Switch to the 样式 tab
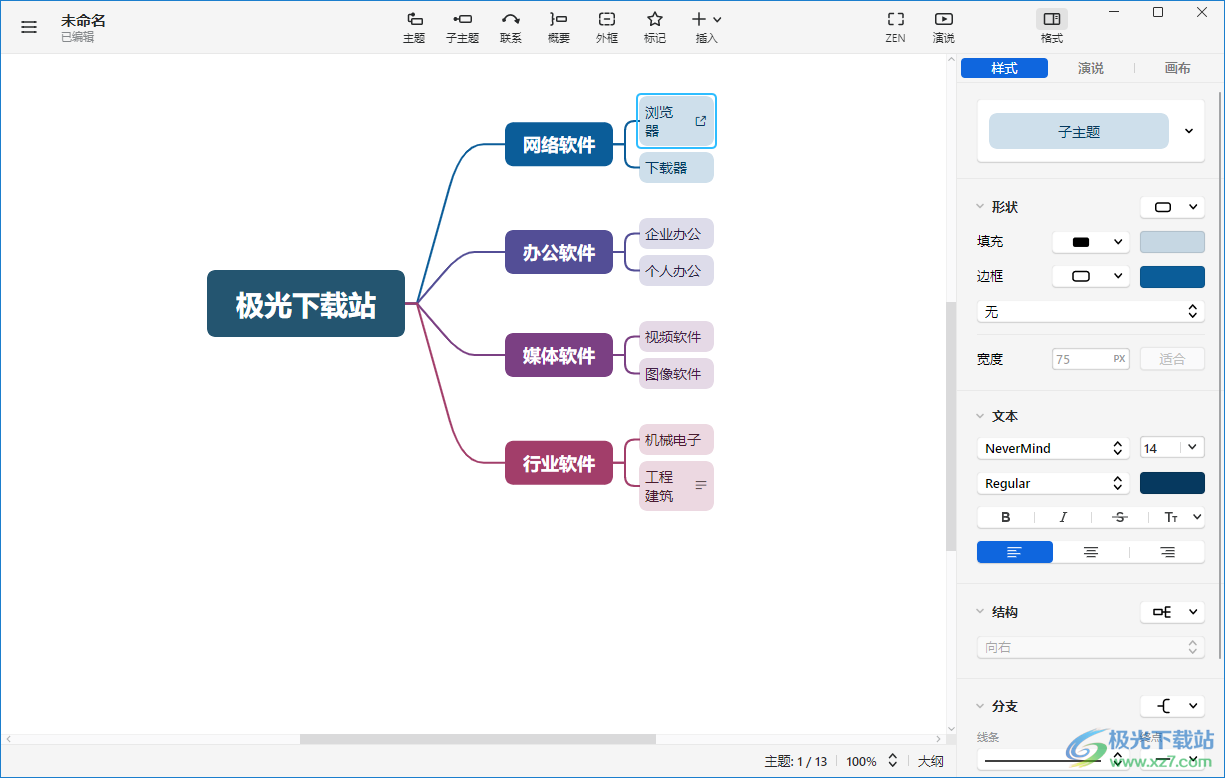This screenshot has height=778, width=1225. point(1004,68)
